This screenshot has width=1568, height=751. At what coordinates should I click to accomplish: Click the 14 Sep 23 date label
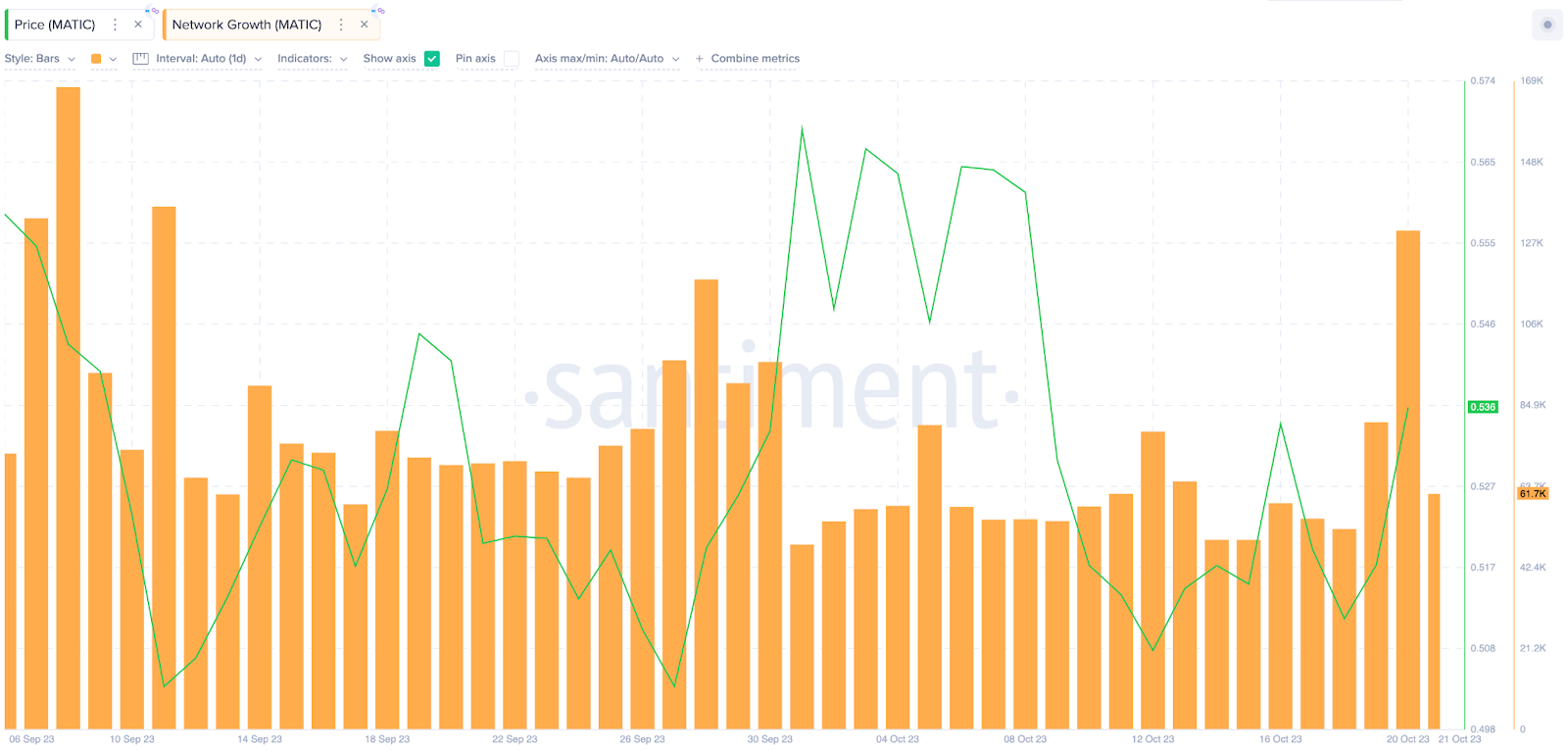[260, 739]
